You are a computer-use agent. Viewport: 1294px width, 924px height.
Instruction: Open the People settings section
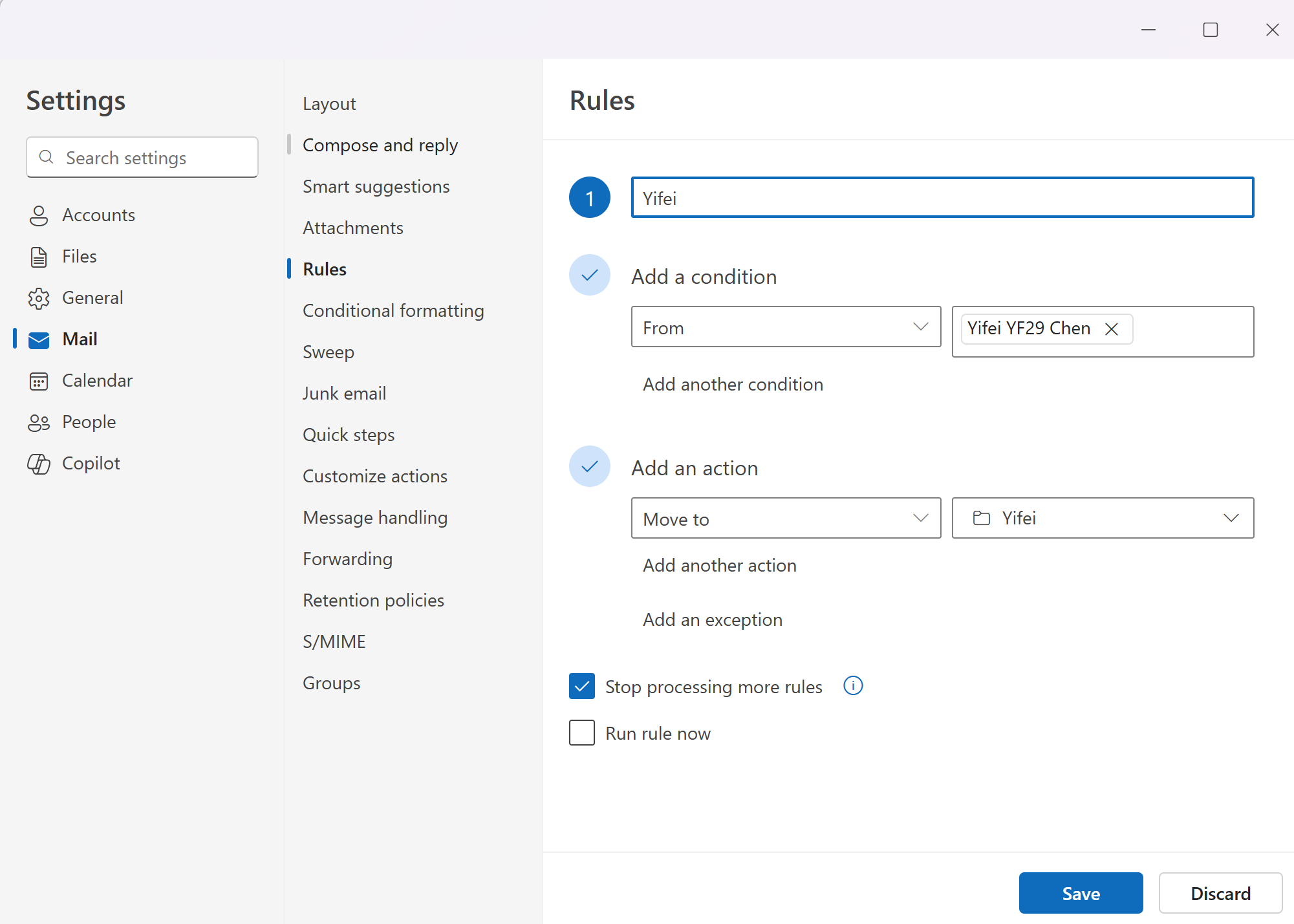(x=89, y=422)
